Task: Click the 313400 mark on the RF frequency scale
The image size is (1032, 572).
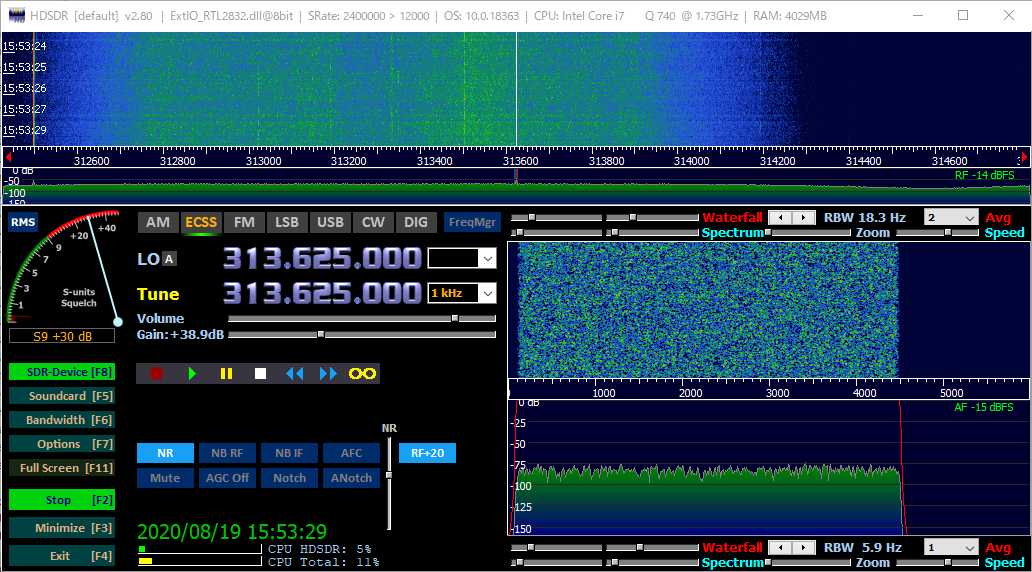Action: 434,161
